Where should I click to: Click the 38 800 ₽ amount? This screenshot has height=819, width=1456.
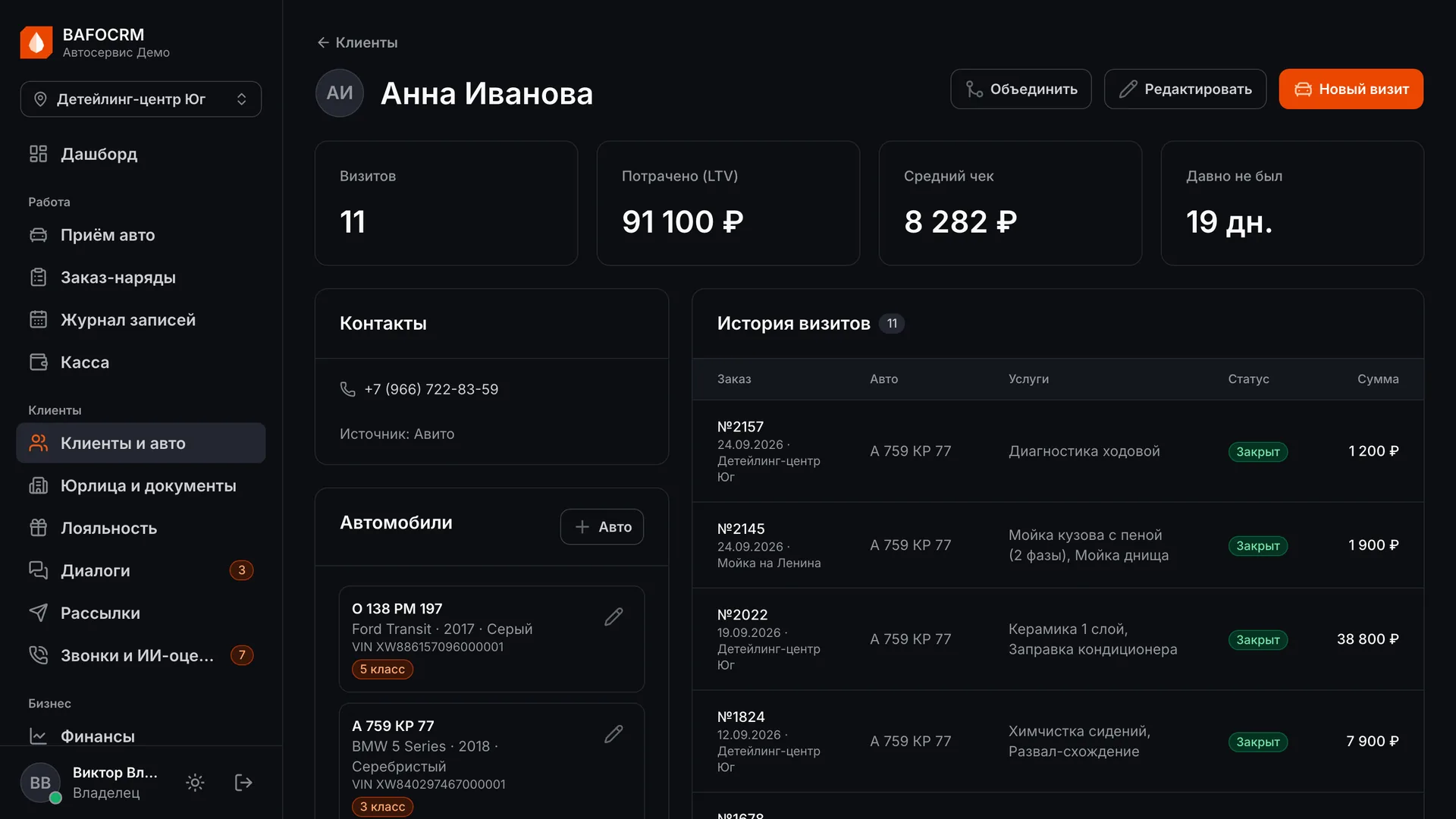[x=1367, y=639]
